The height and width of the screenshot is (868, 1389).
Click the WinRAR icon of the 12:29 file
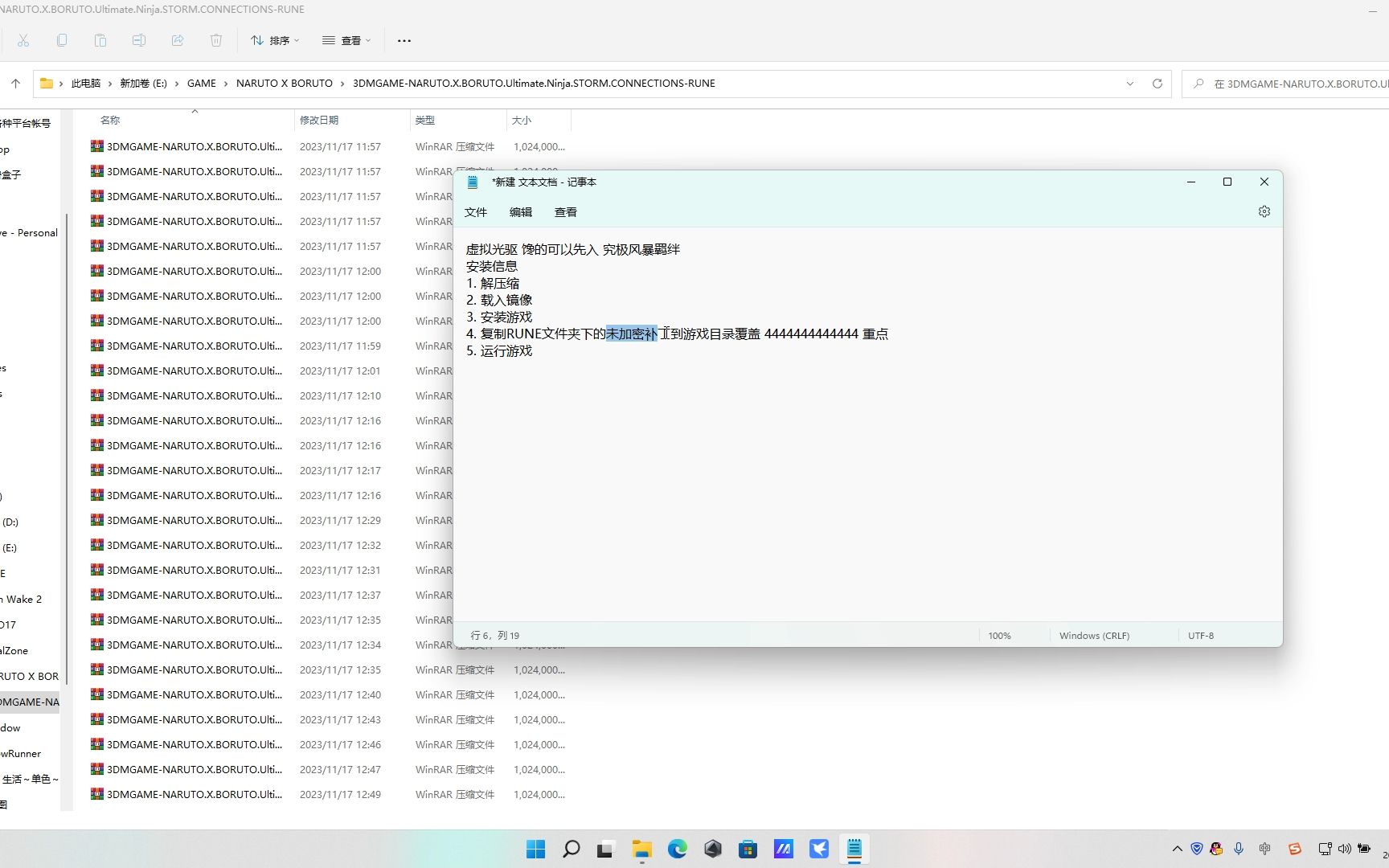[97, 520]
